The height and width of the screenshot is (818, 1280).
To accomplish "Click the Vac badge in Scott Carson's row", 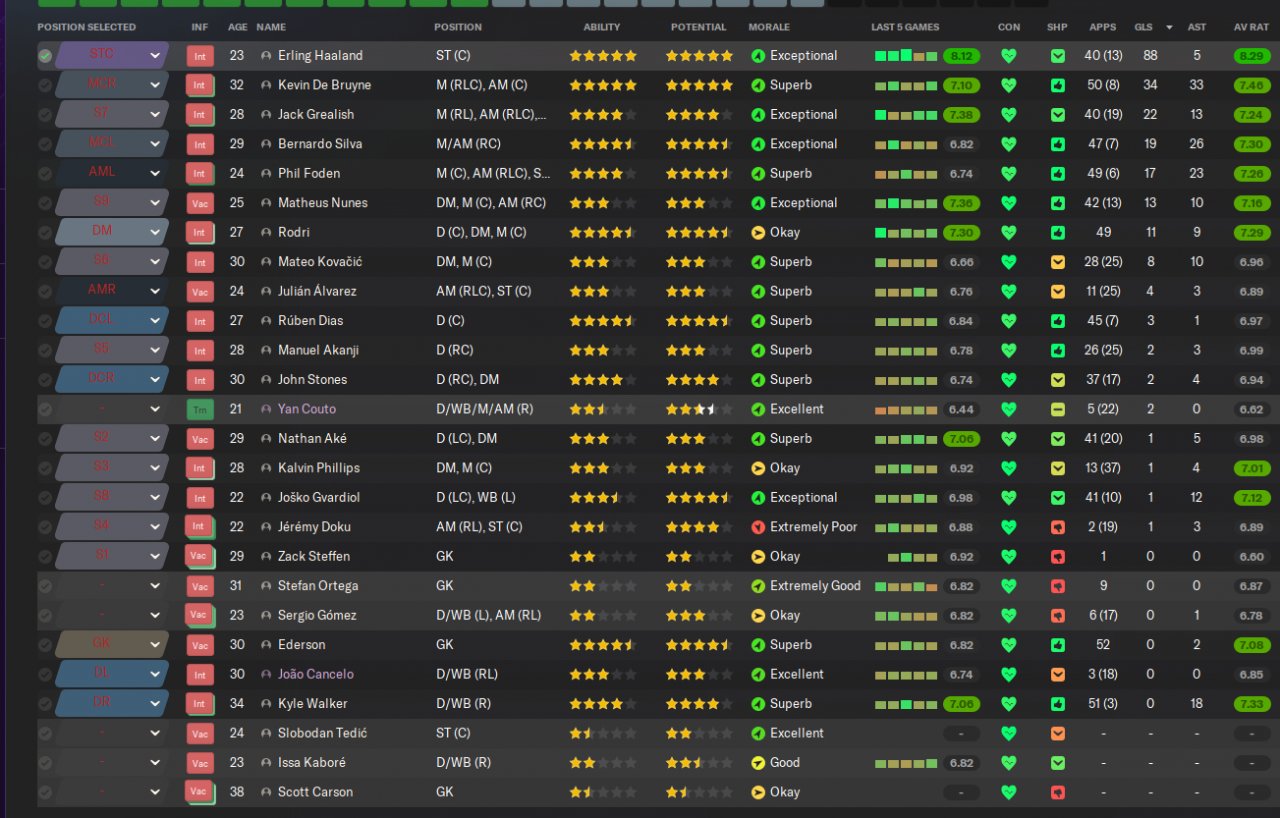I will pyautogui.click(x=200, y=792).
